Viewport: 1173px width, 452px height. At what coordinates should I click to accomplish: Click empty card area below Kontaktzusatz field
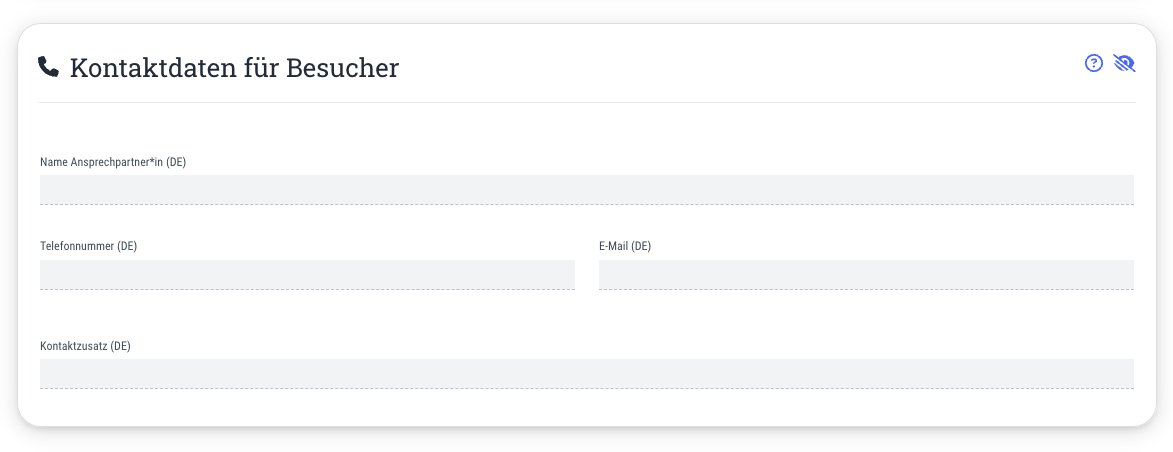tap(586, 408)
